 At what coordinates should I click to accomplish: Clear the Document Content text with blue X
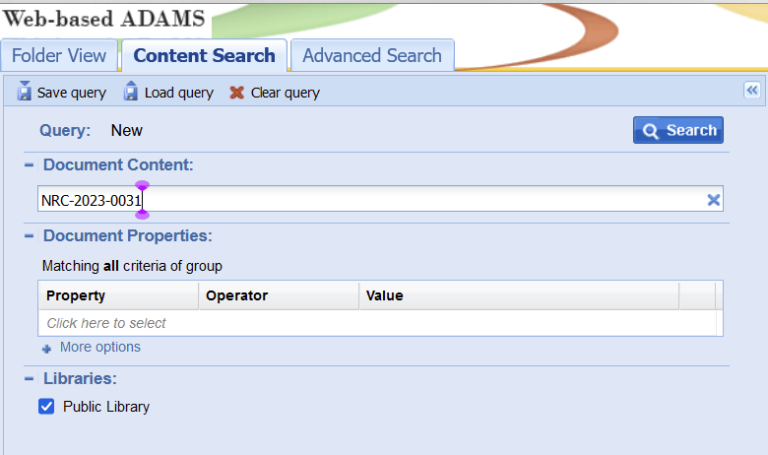click(713, 200)
